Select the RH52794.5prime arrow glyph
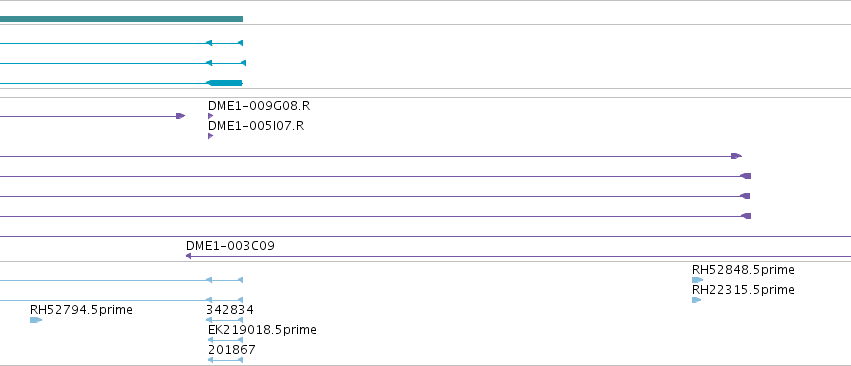The image size is (851, 366). pos(36,320)
